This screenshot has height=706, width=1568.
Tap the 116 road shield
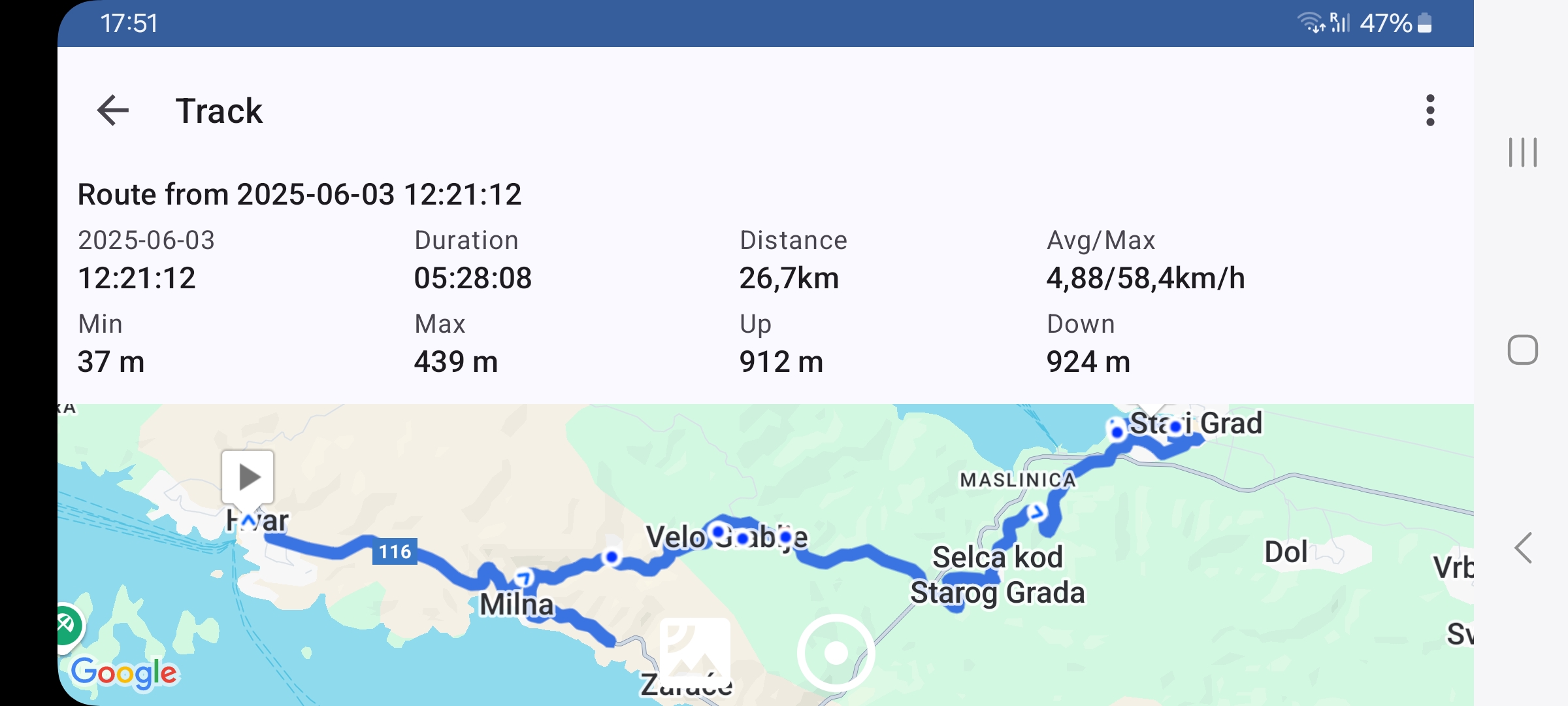pos(395,552)
